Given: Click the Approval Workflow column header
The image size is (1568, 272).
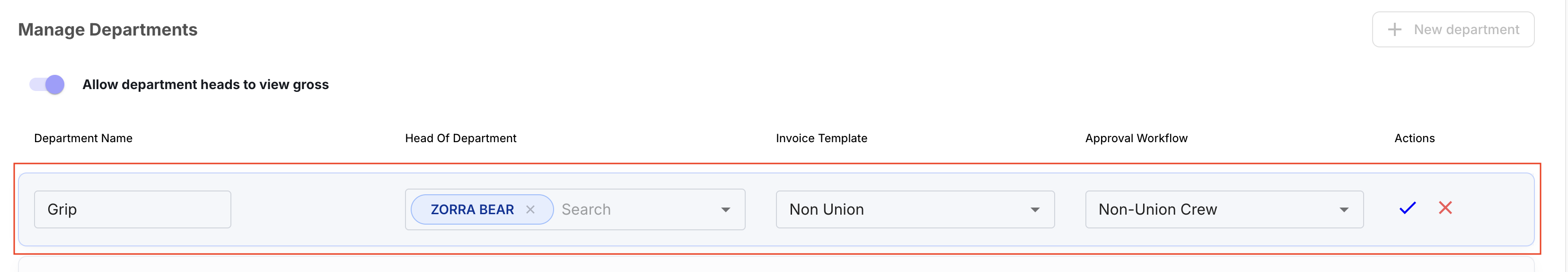Looking at the screenshot, I should (x=1136, y=138).
